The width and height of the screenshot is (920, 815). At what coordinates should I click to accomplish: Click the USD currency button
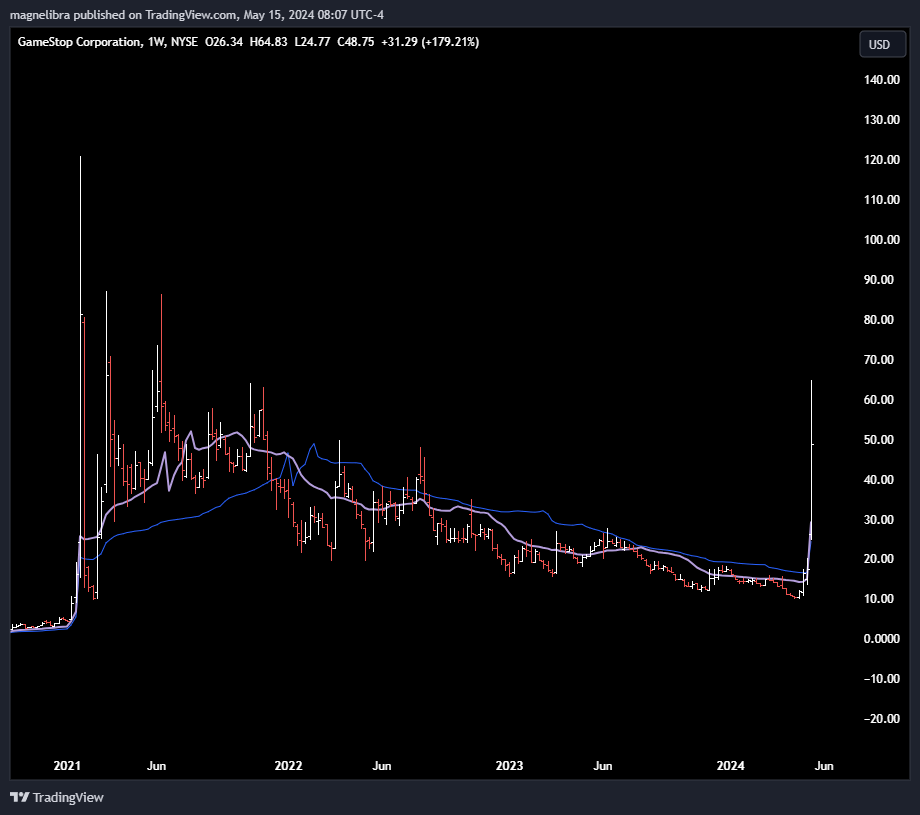(x=882, y=45)
